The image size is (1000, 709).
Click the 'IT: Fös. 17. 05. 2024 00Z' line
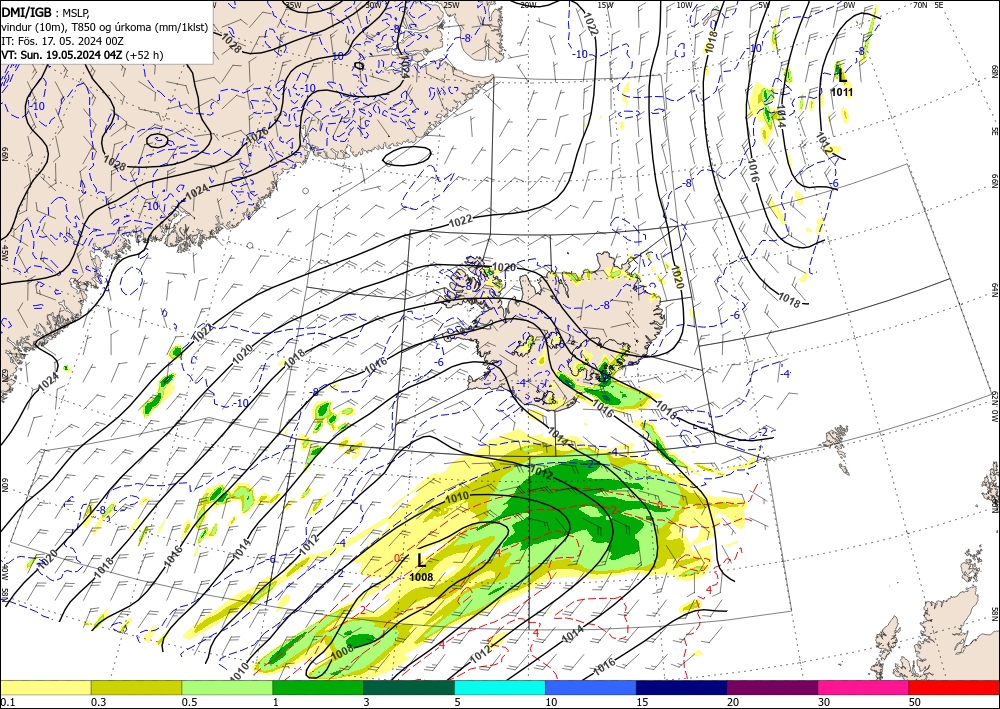[x=62, y=41]
